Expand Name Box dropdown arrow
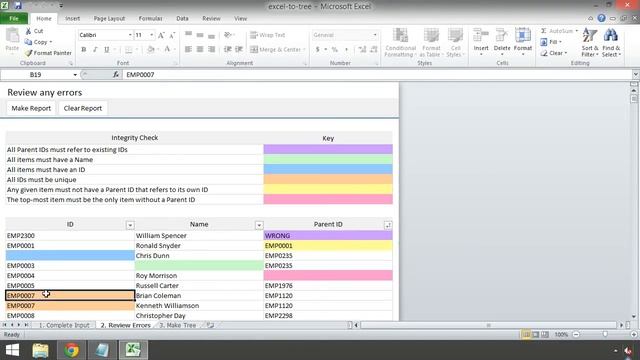 tap(75, 75)
